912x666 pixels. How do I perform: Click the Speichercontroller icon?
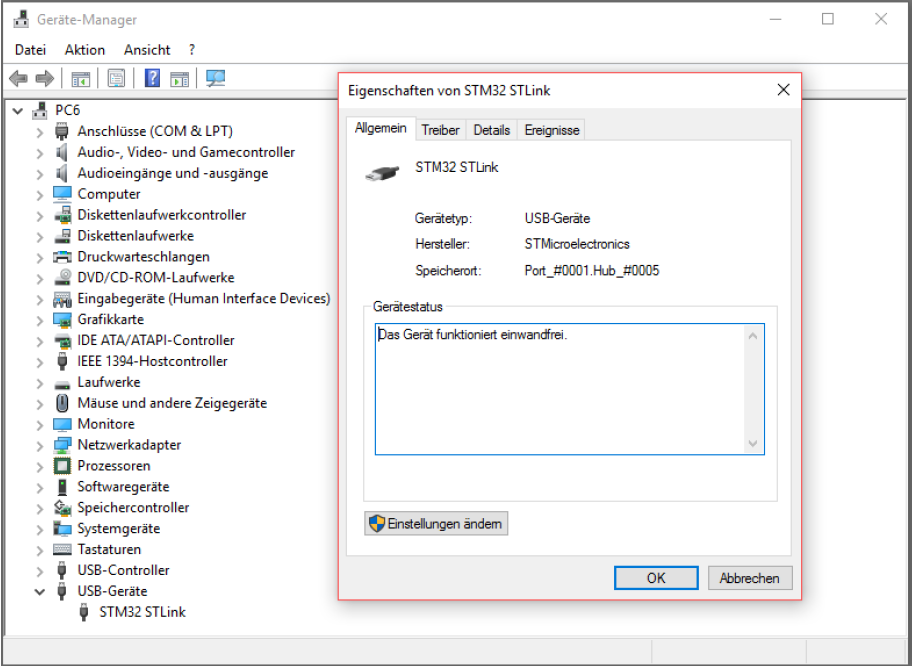tap(62, 508)
